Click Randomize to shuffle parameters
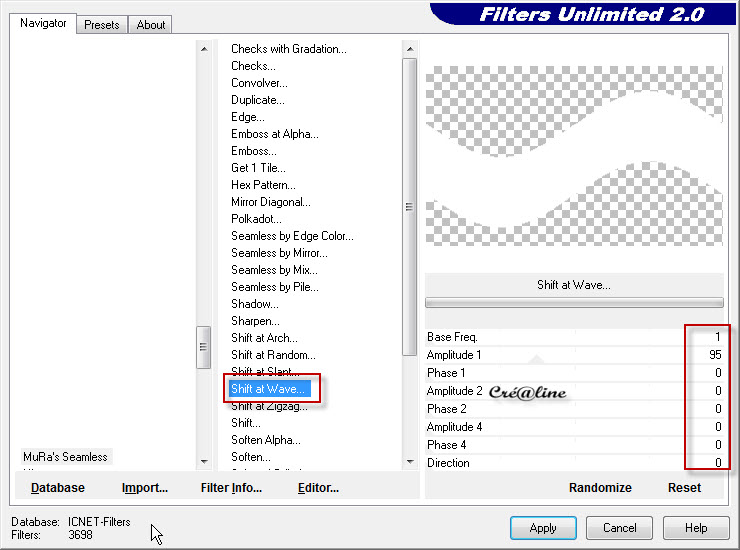 click(600, 488)
